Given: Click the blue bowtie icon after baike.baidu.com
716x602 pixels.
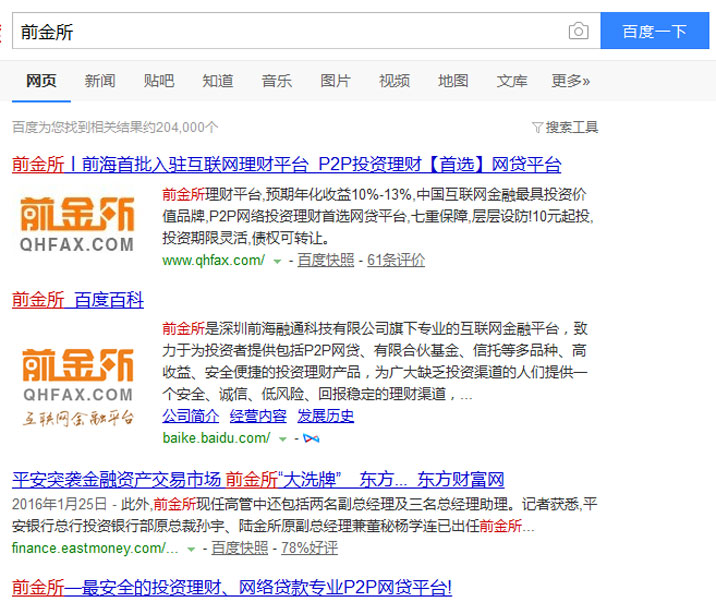Looking at the screenshot, I should point(311,438).
